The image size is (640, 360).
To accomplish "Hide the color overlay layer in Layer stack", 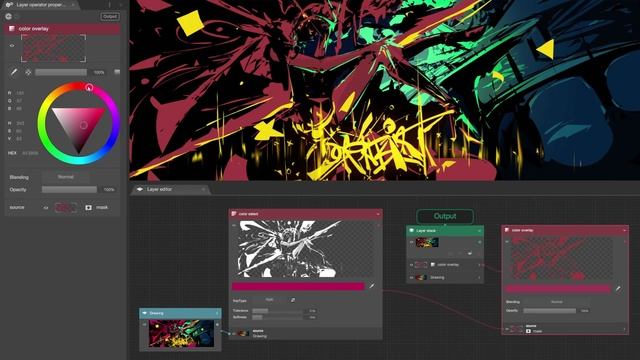I will click(411, 265).
